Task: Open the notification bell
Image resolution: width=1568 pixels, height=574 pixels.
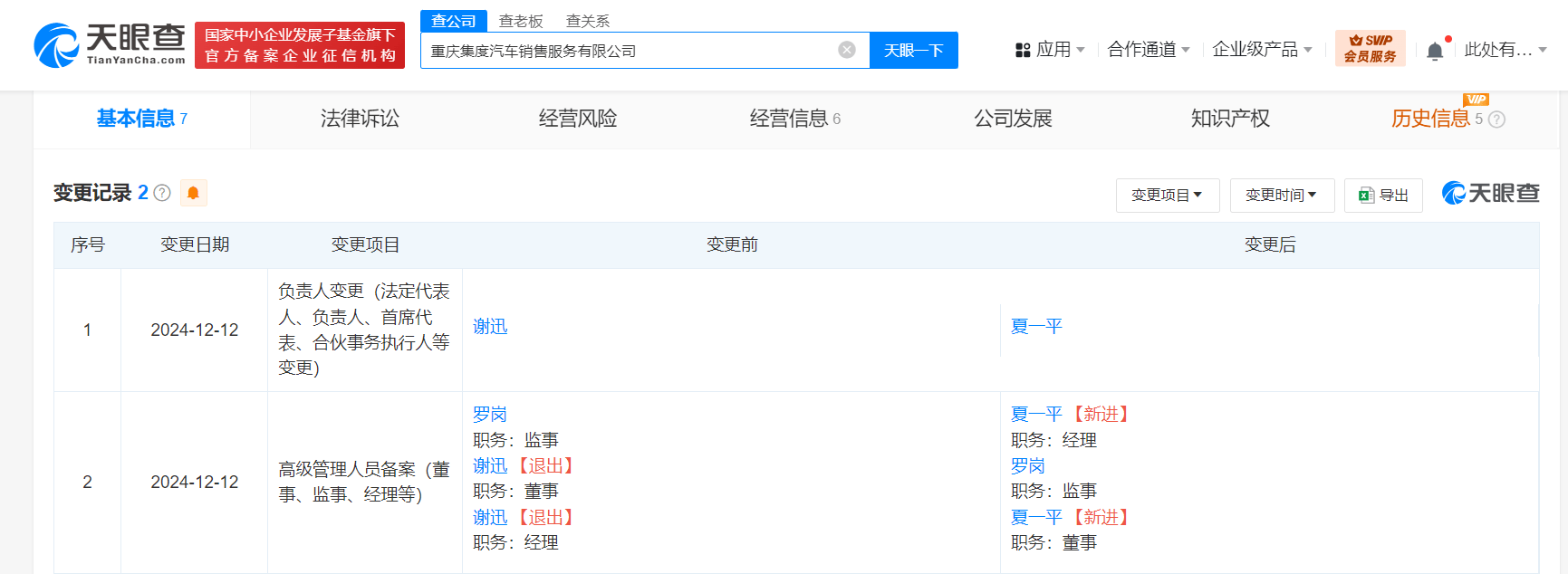Action: click(x=1434, y=51)
